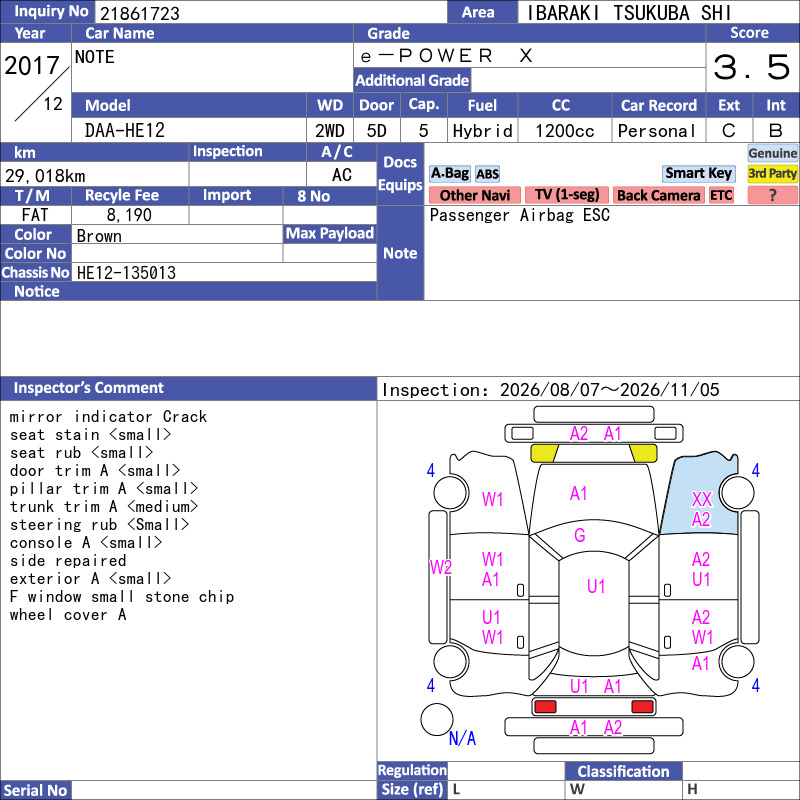Click the U1 mark on the roof

(x=596, y=586)
